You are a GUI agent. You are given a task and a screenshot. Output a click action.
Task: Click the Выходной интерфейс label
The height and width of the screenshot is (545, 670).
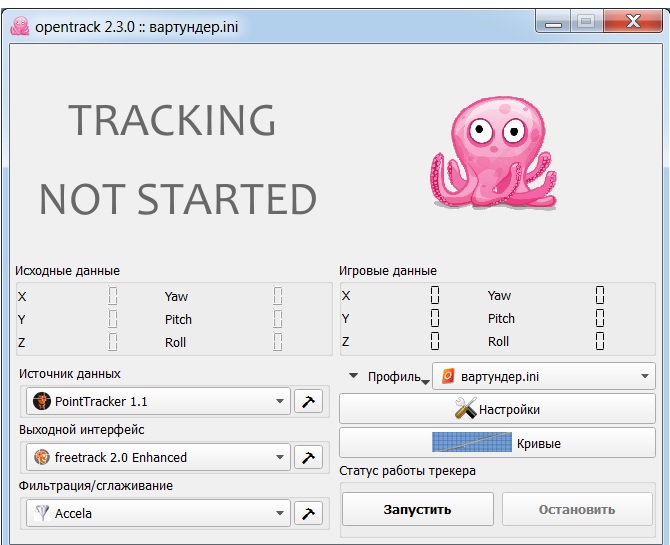coord(82,430)
